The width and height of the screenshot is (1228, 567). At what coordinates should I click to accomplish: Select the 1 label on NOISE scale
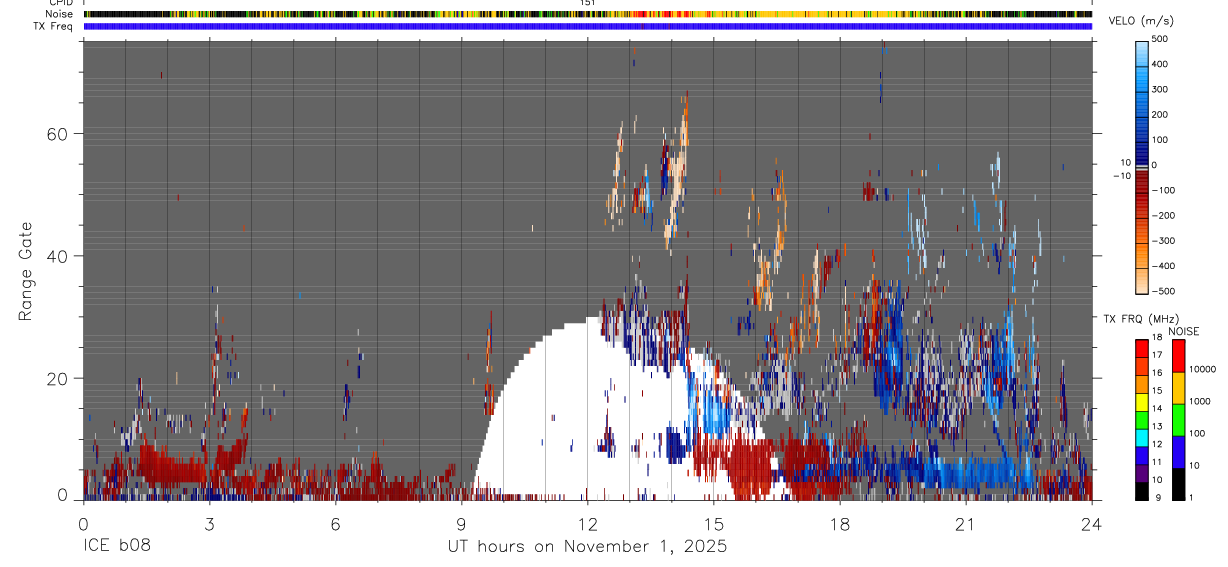click(x=1192, y=497)
